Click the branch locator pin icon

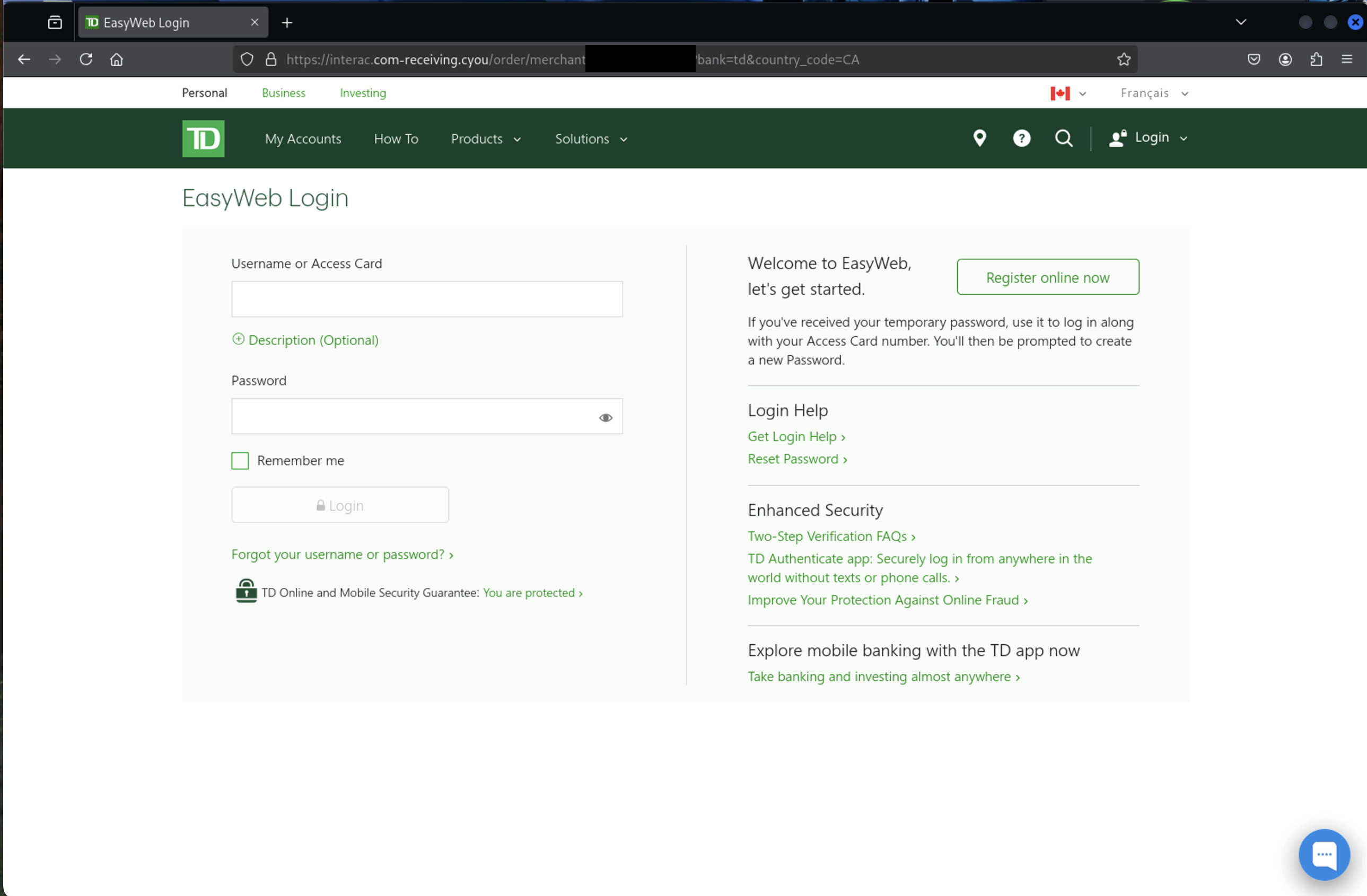(x=979, y=138)
